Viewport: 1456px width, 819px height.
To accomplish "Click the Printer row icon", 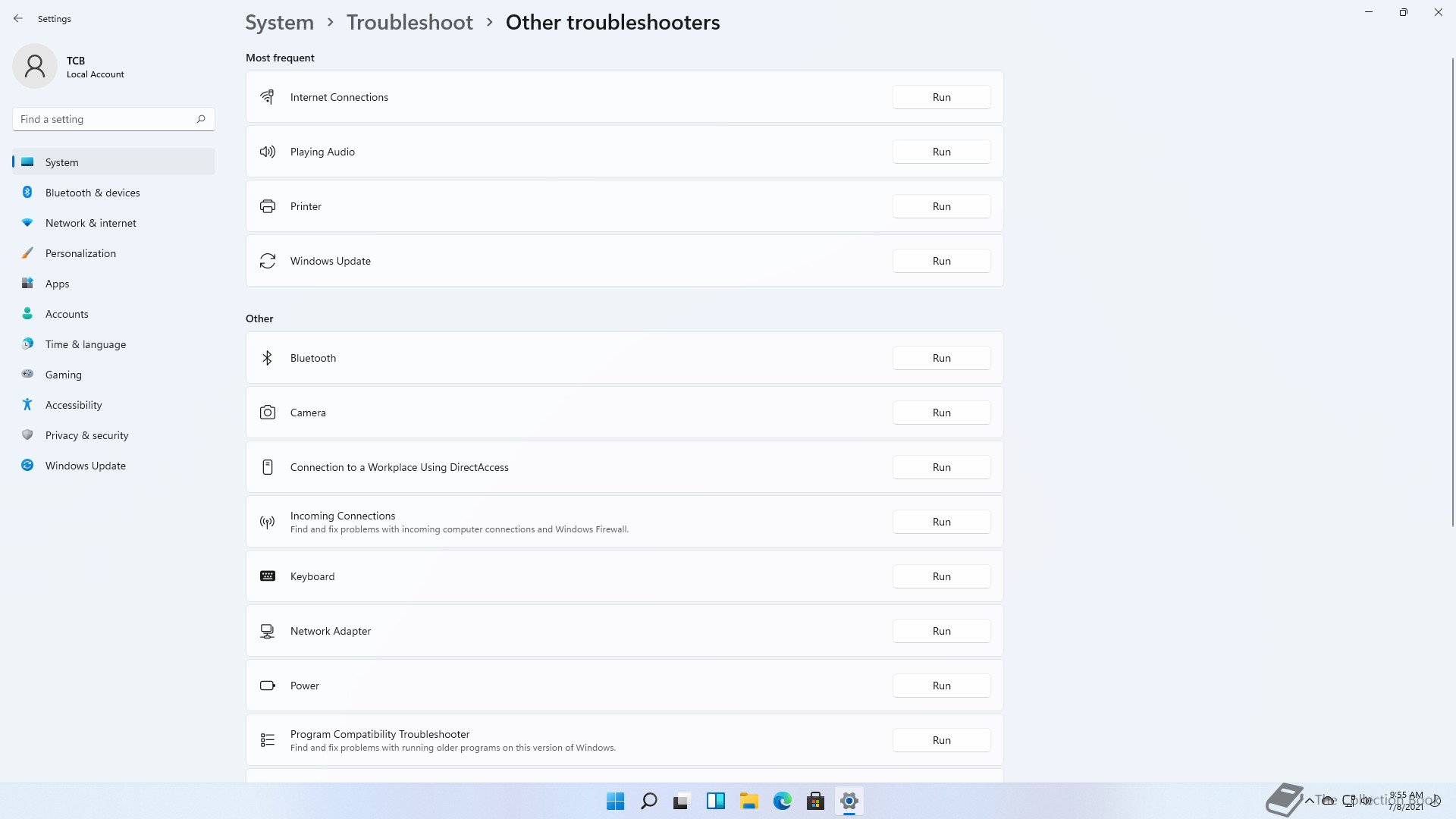I will (267, 206).
